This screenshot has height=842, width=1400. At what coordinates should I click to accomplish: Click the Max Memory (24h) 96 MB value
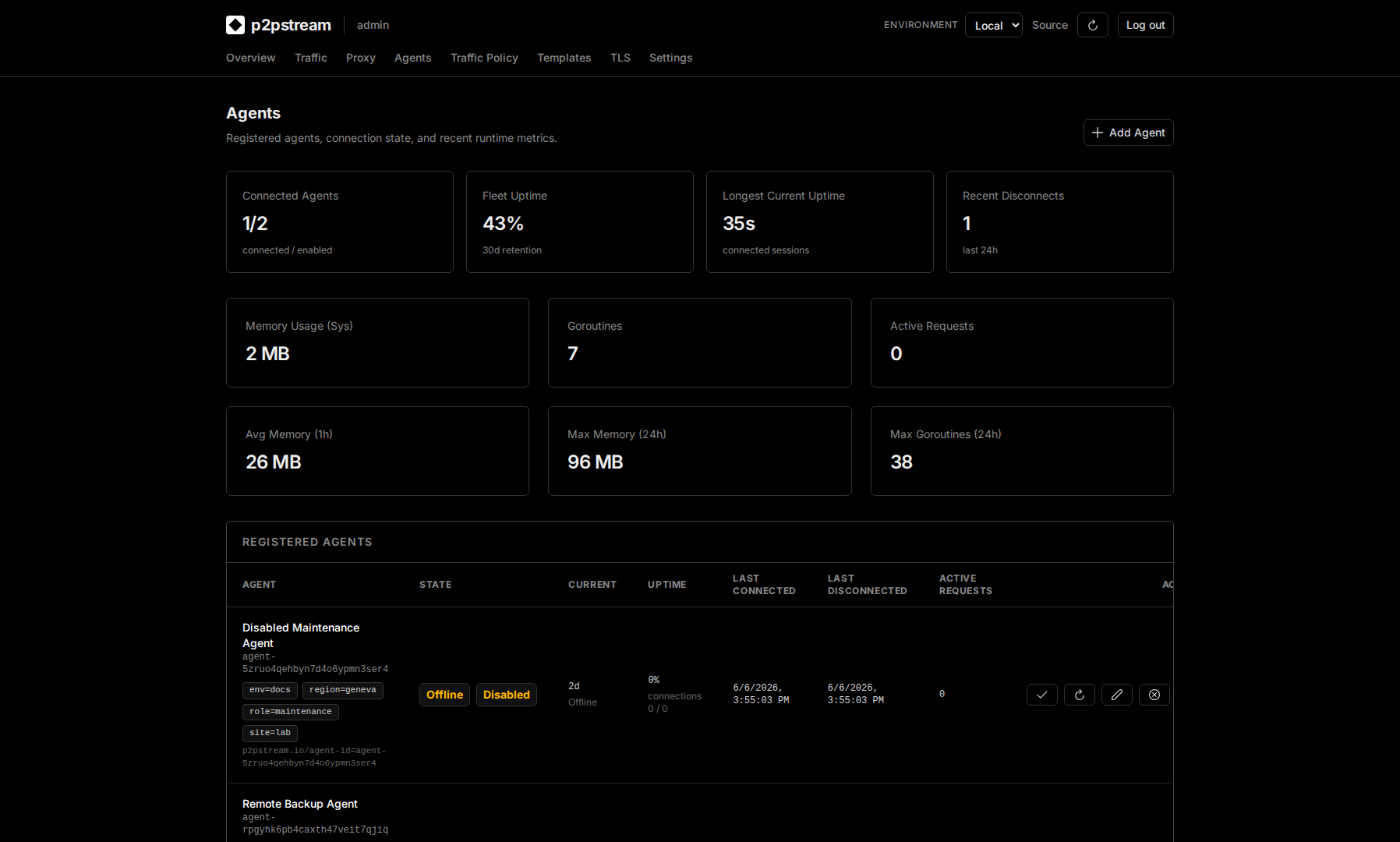[x=596, y=462]
